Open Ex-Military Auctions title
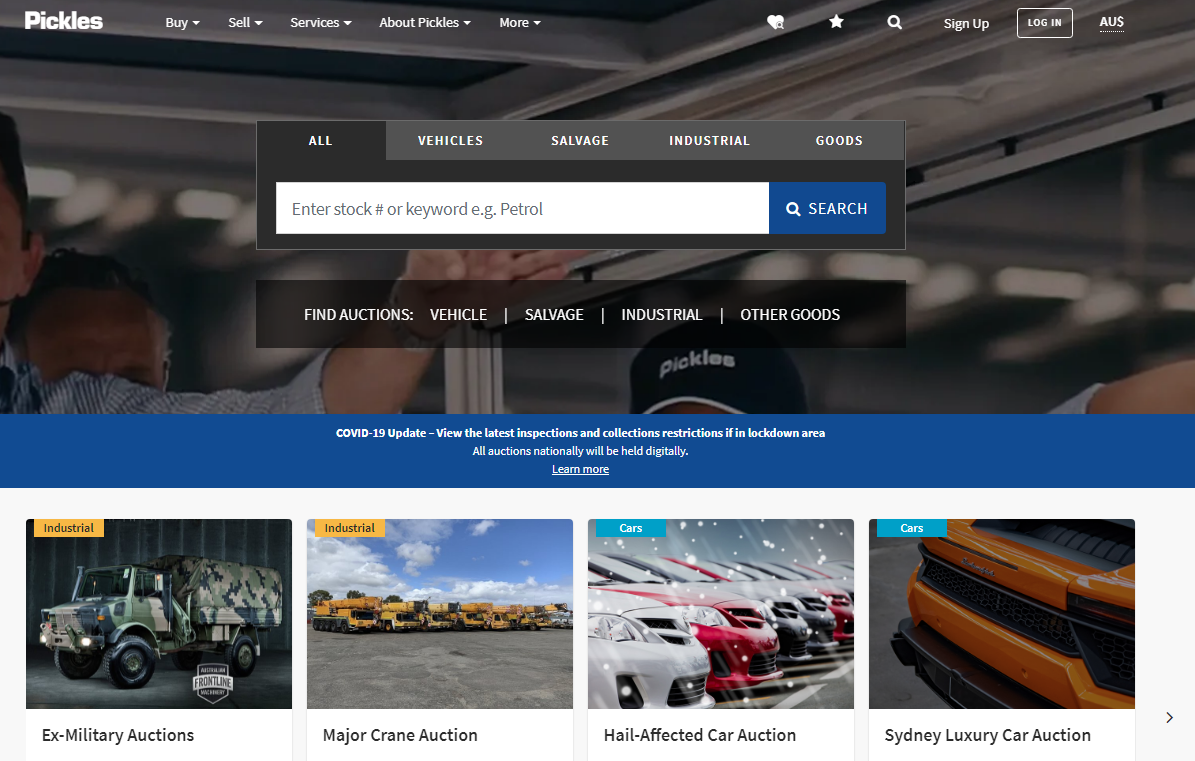Screen dimensions: 1195x761 118,735
